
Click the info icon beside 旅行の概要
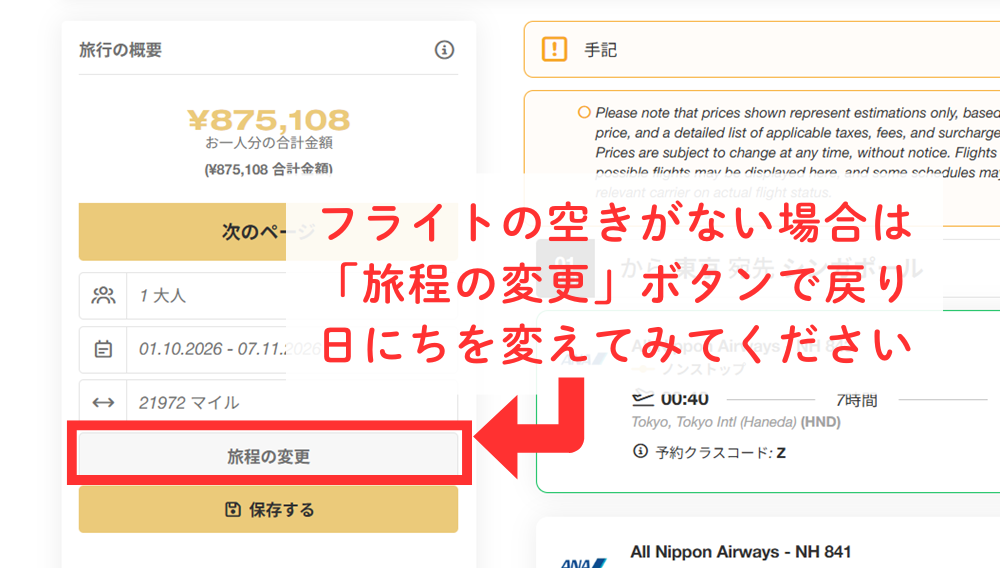[x=445, y=50]
